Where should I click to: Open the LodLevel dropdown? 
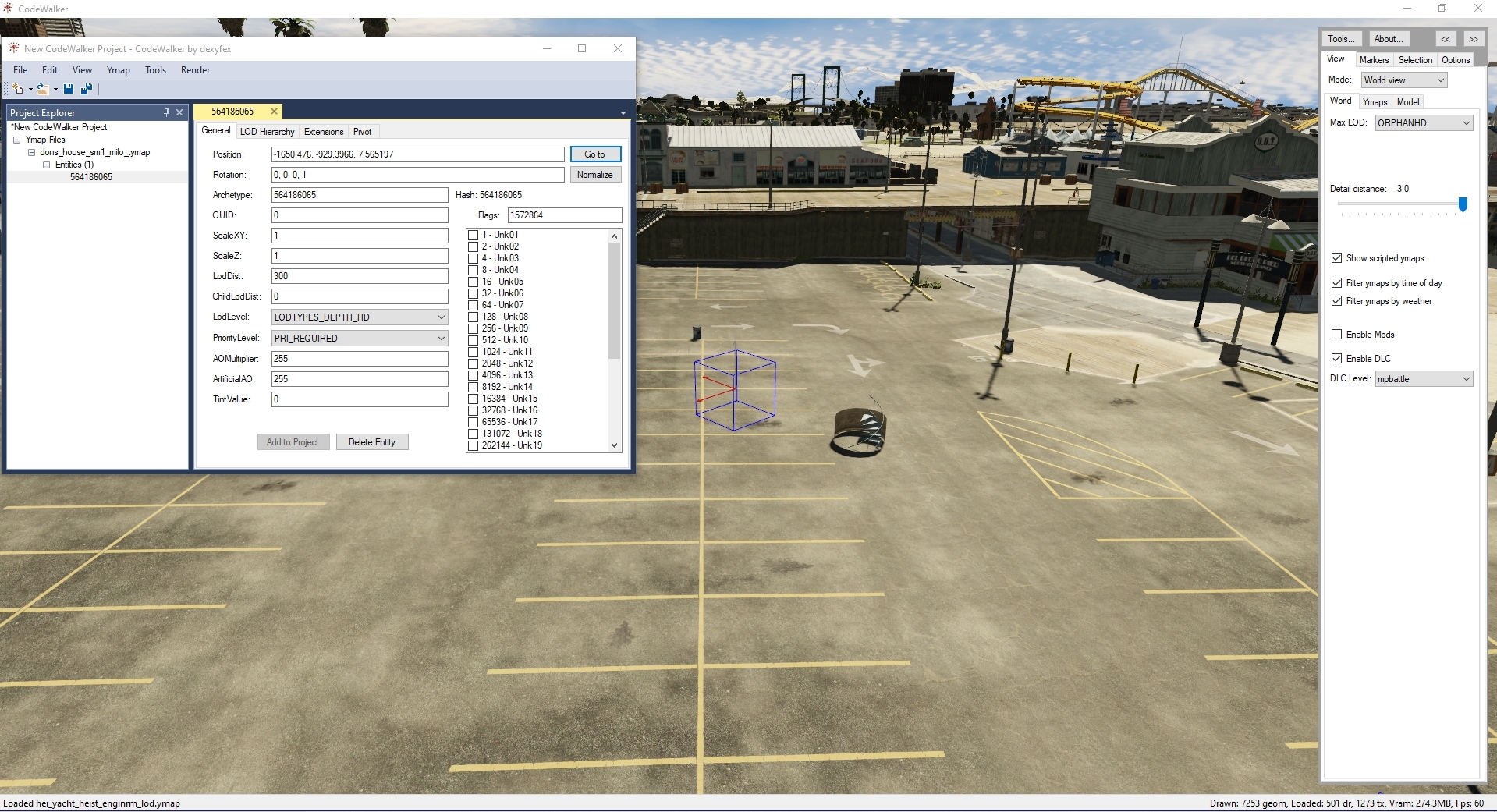click(x=360, y=317)
